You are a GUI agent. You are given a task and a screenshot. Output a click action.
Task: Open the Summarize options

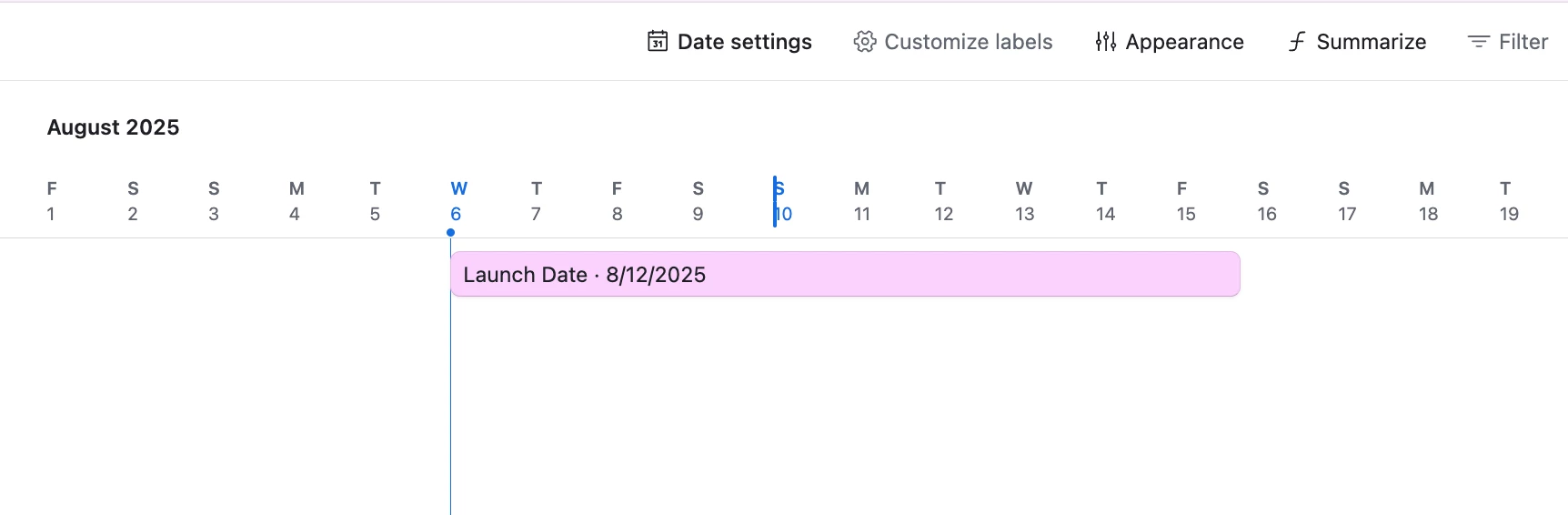click(x=1356, y=41)
